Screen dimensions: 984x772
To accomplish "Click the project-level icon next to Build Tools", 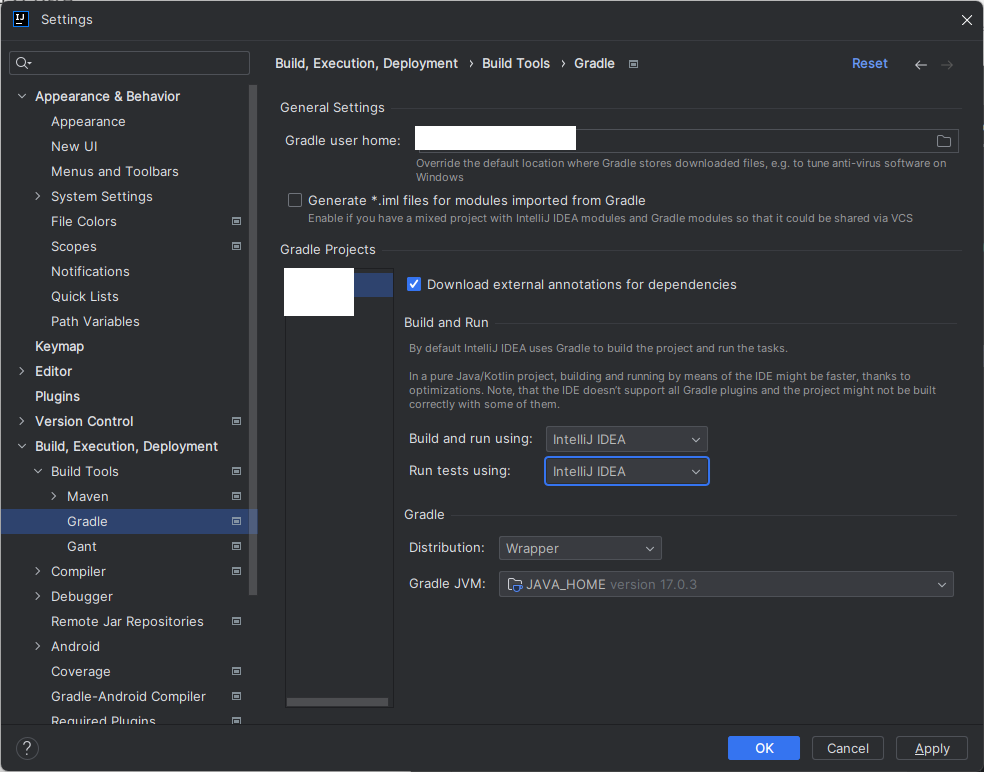I will tap(237, 471).
